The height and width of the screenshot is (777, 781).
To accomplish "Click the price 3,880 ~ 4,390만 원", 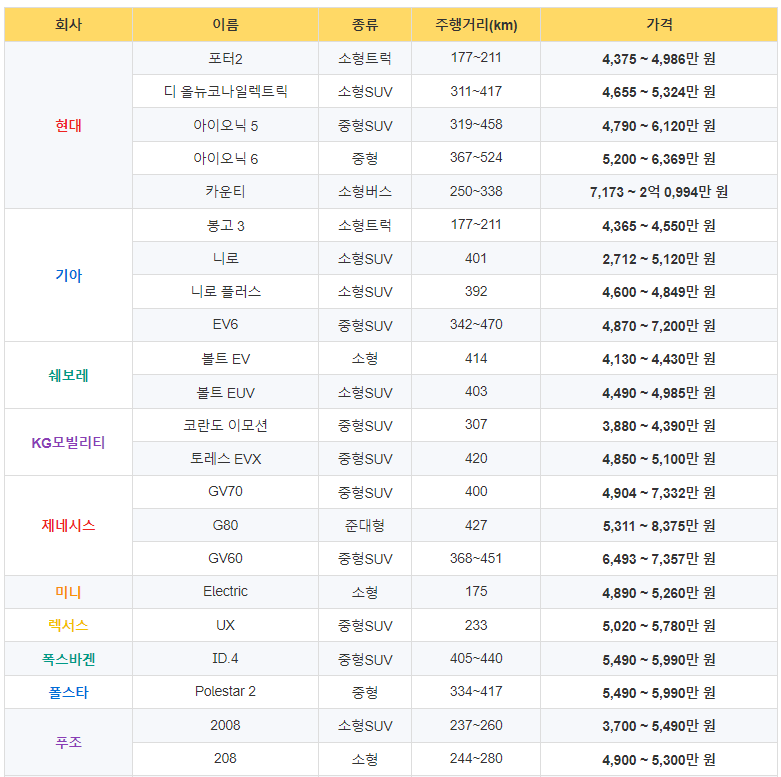I will [659, 426].
